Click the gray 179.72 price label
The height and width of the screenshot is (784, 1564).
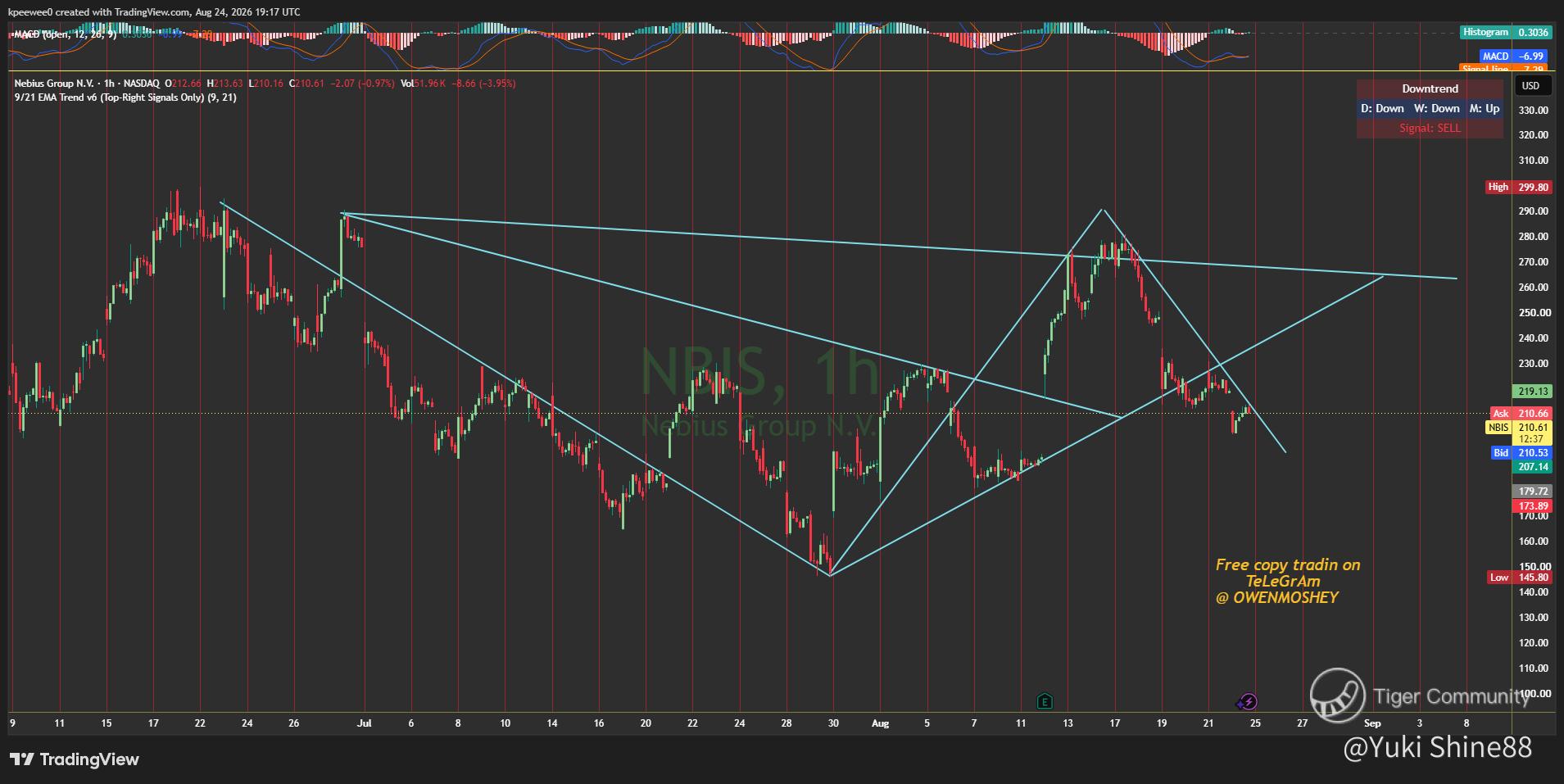tap(1532, 492)
